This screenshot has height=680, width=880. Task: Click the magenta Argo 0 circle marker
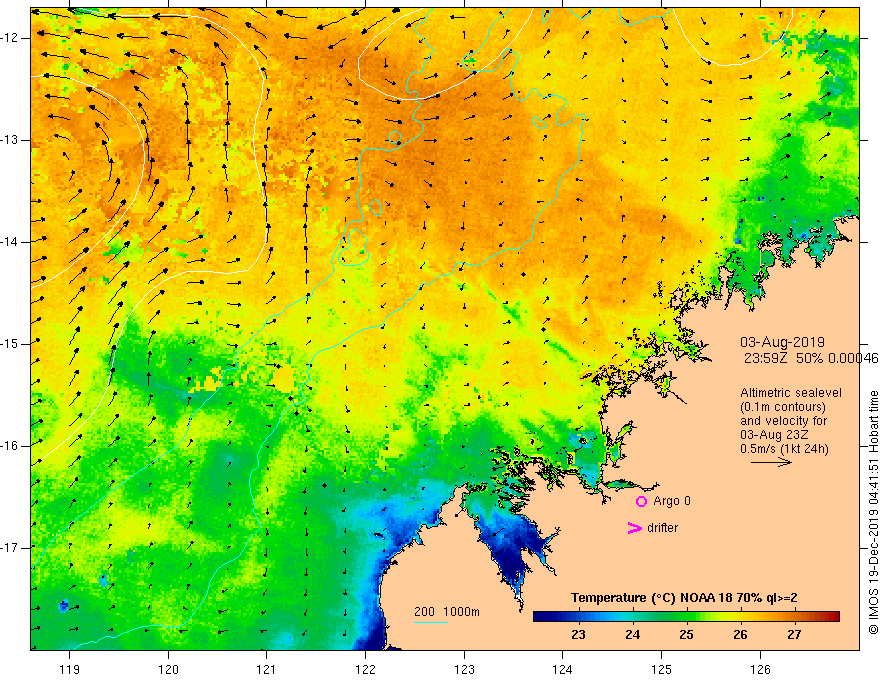click(x=641, y=501)
